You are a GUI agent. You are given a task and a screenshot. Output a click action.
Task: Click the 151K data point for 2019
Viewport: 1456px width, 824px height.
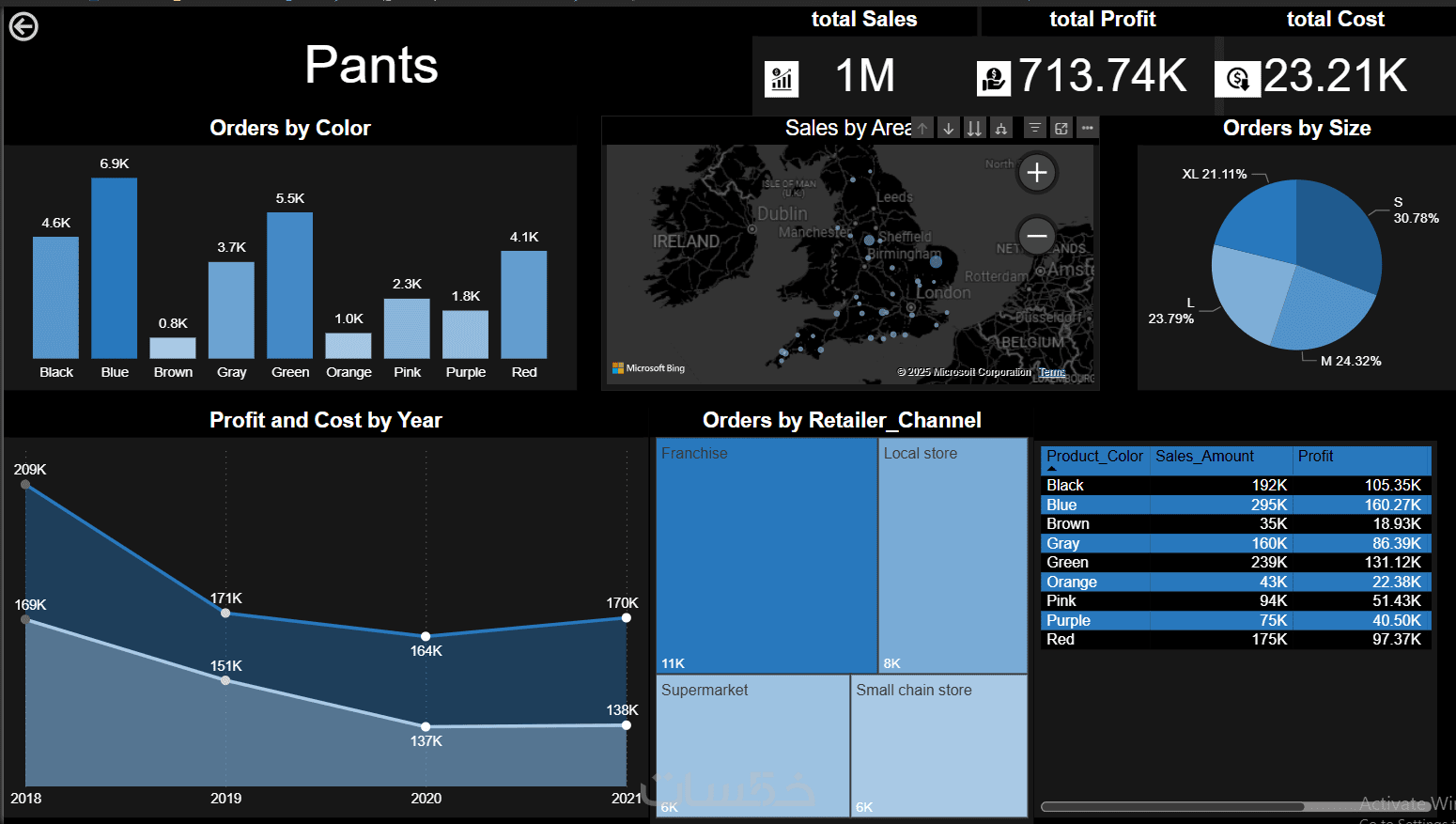(x=225, y=680)
